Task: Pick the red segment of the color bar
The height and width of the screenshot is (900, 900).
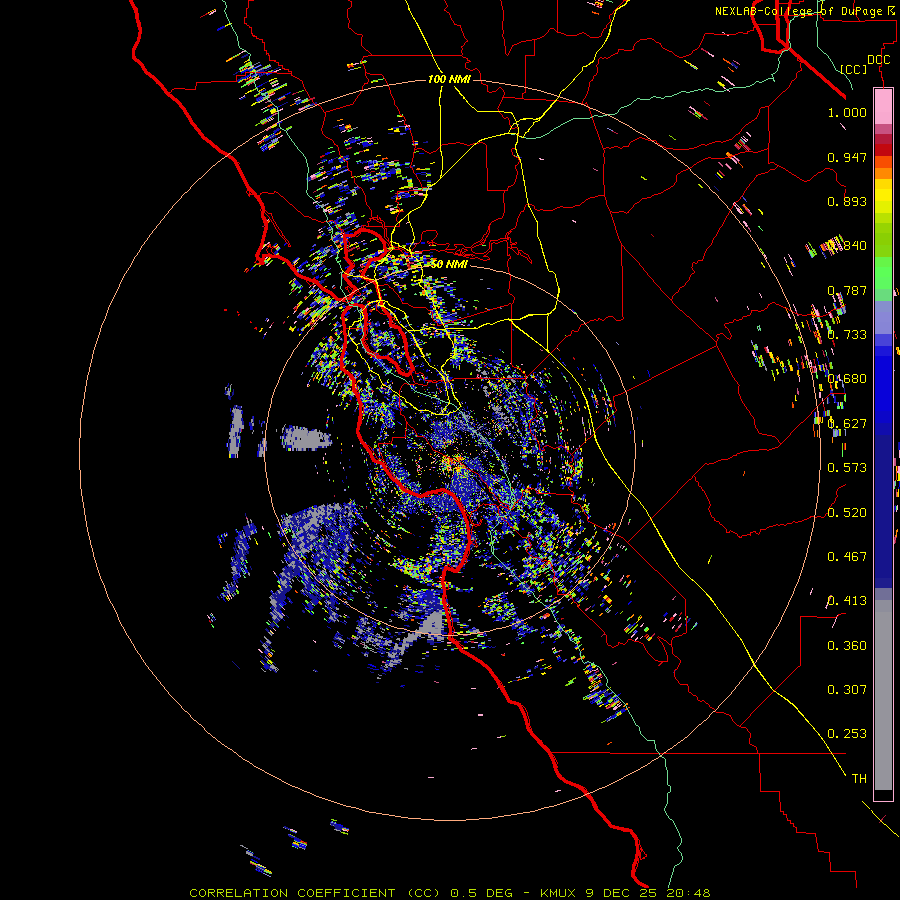Action: [x=883, y=150]
